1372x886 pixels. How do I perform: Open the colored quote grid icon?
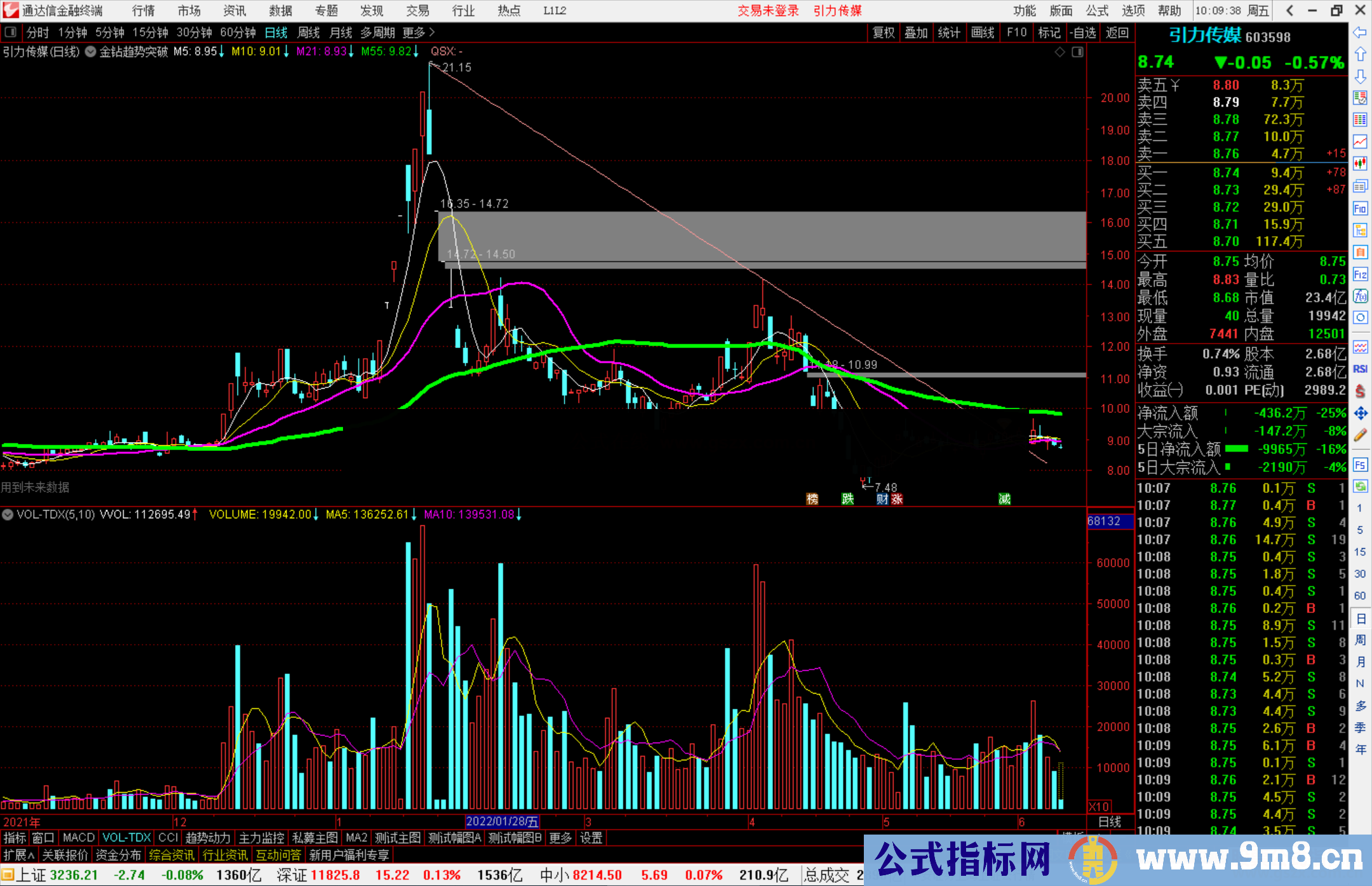1360,120
